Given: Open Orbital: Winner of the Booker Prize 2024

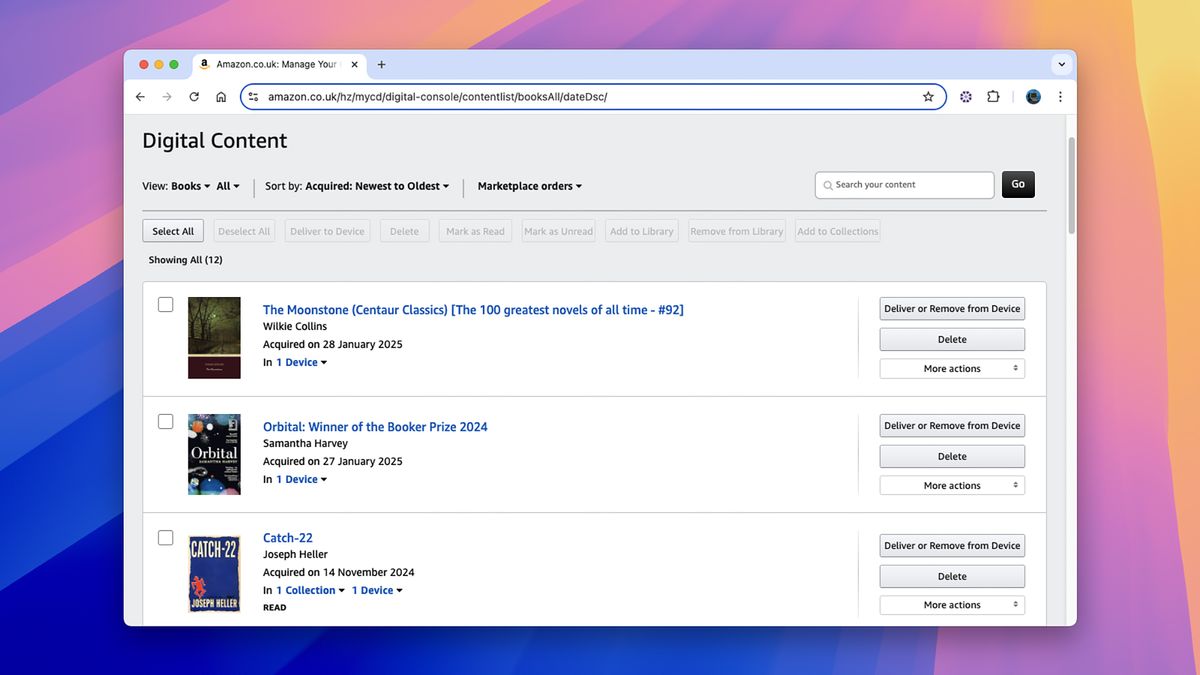Looking at the screenshot, I should (x=374, y=426).
